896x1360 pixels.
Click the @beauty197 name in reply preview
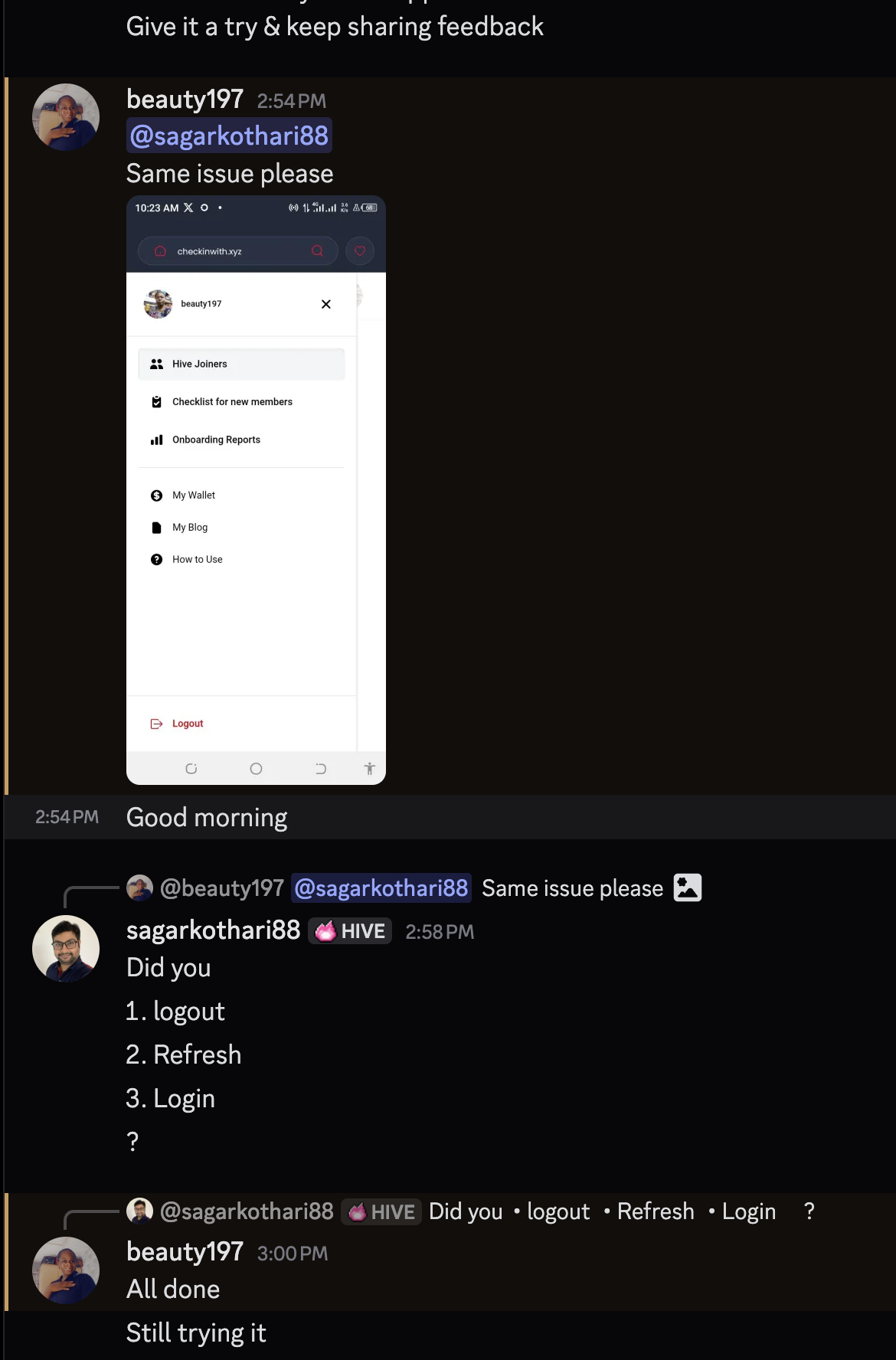point(222,888)
